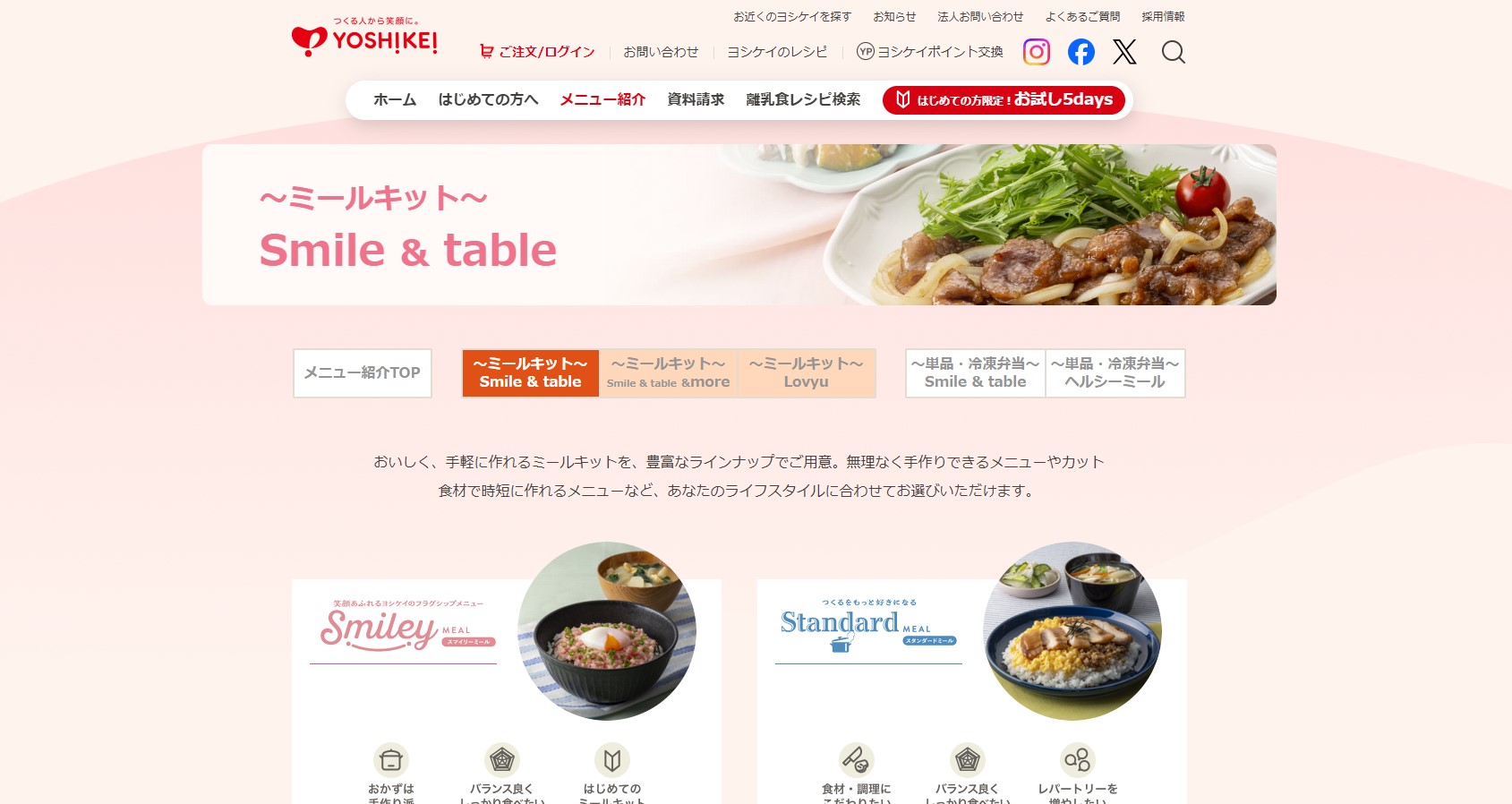Open ヨシケイポイント交換 link

click(x=930, y=52)
